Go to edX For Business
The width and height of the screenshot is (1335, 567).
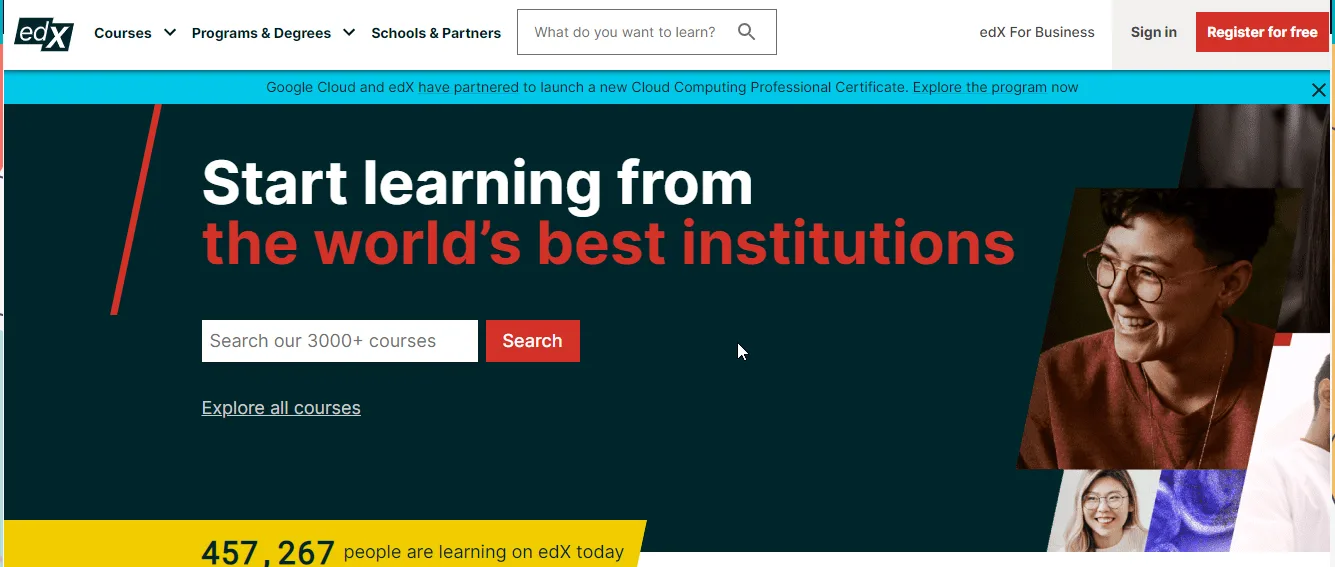point(1037,32)
